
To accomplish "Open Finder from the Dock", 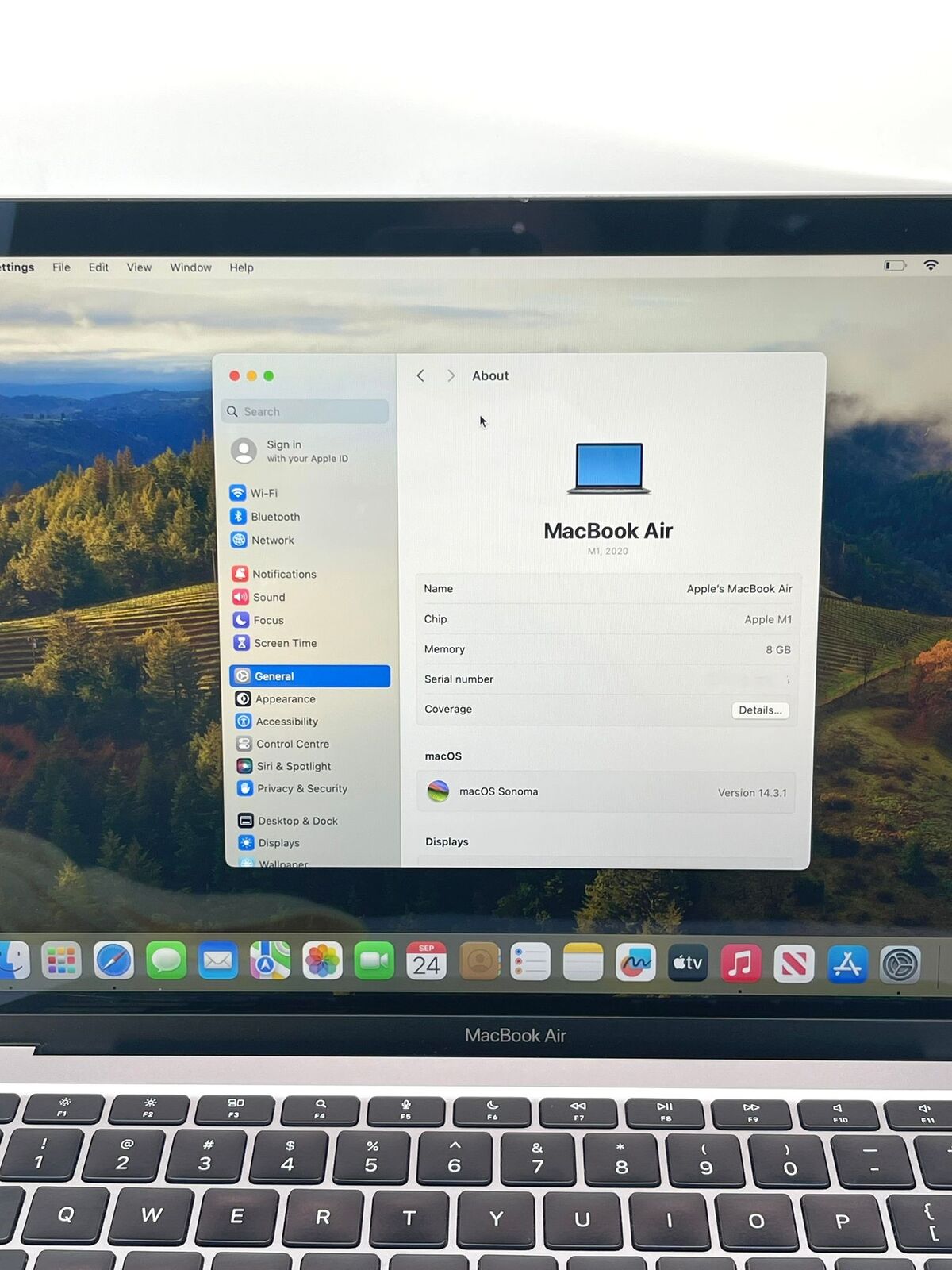I will 13,960.
